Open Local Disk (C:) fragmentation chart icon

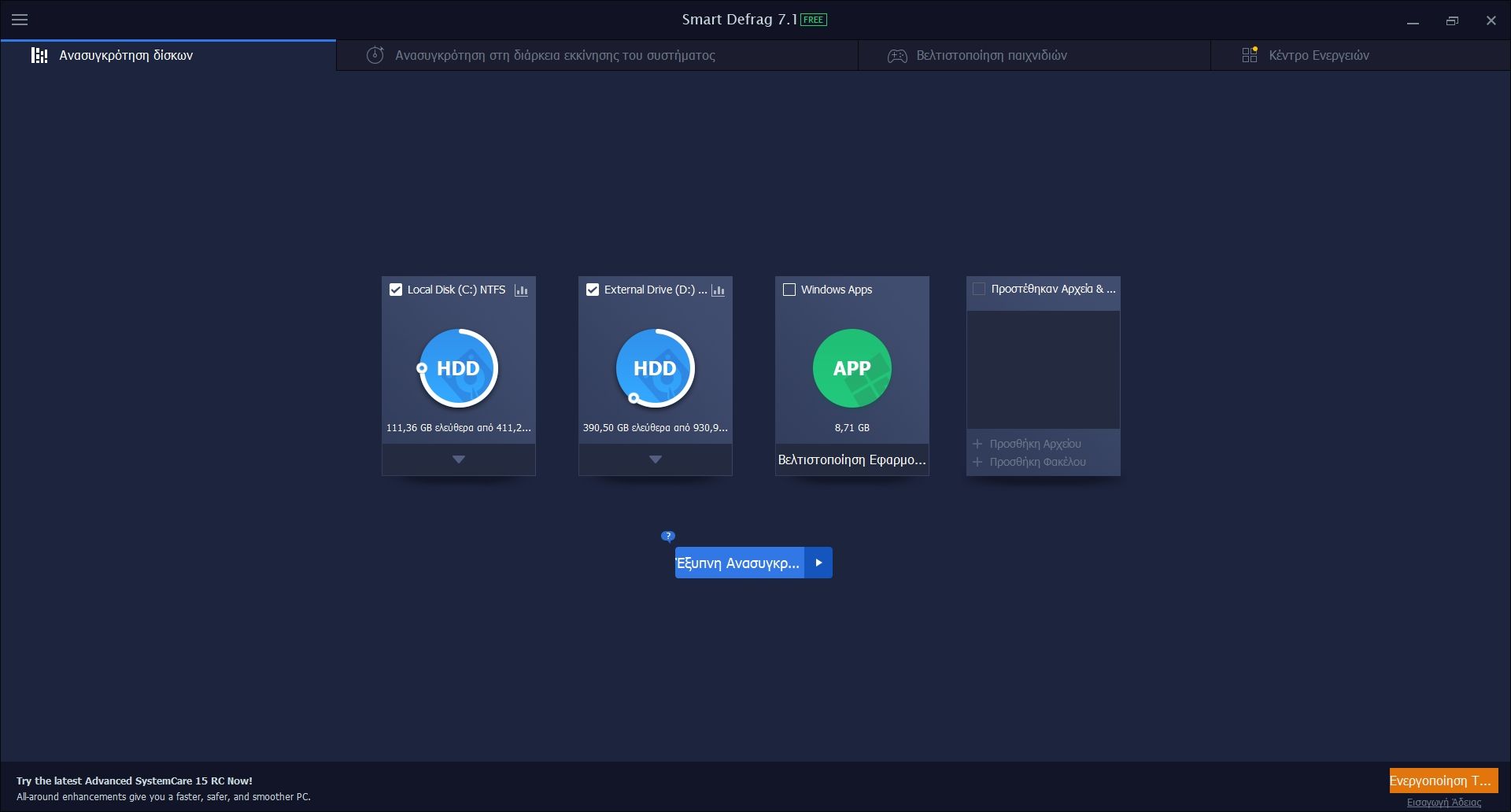[521, 290]
